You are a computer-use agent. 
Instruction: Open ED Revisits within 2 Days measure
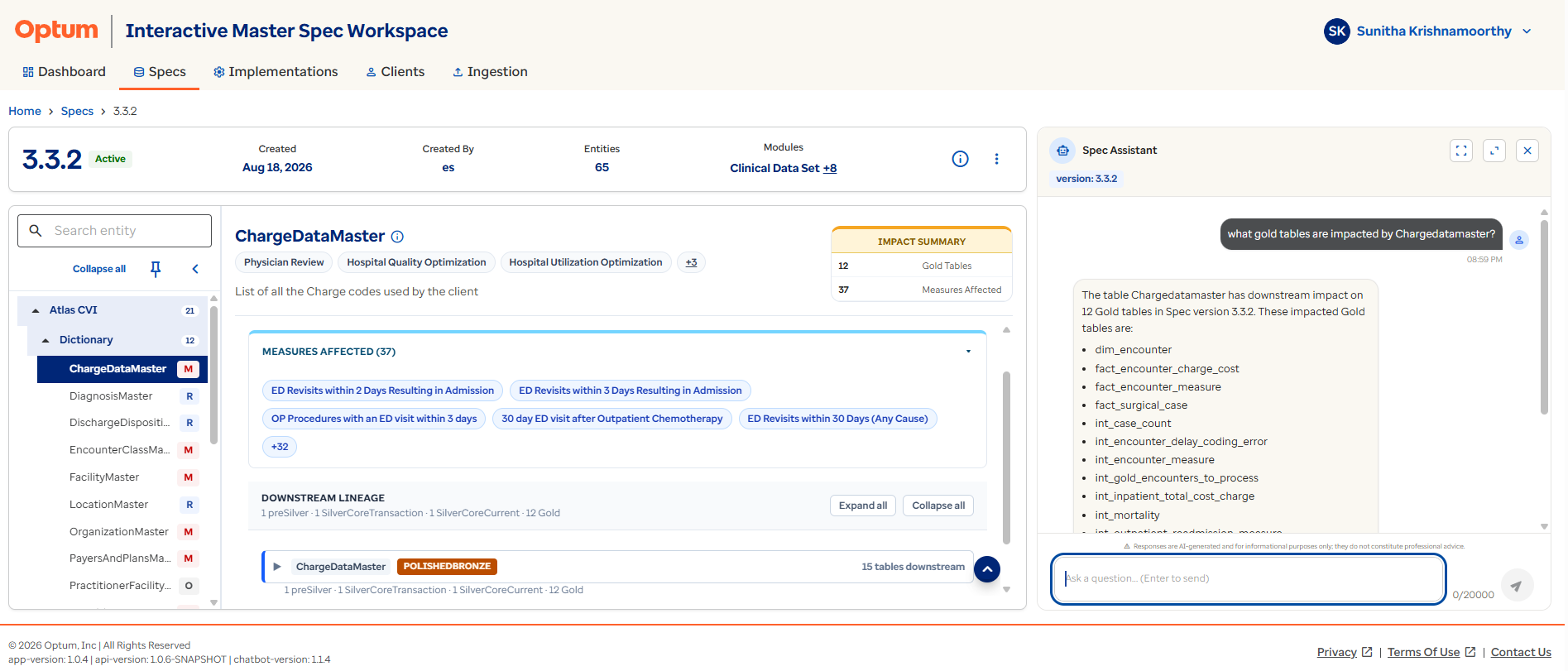pyautogui.click(x=382, y=391)
